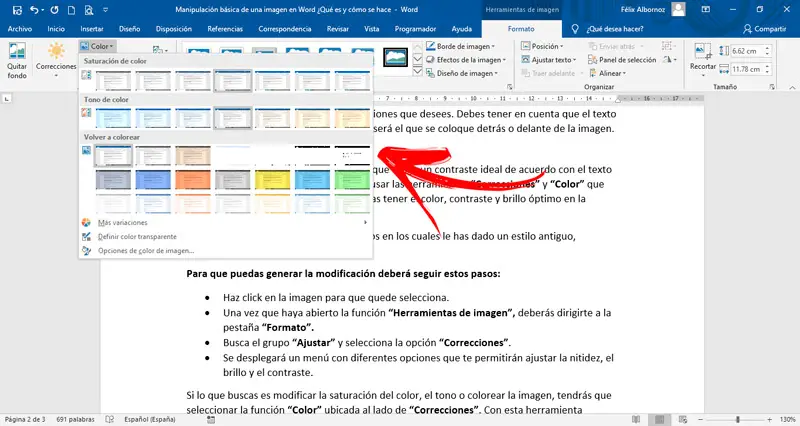The height and width of the screenshot is (426, 800).
Task: Collapse the Color dropdown button
Action: 97,46
